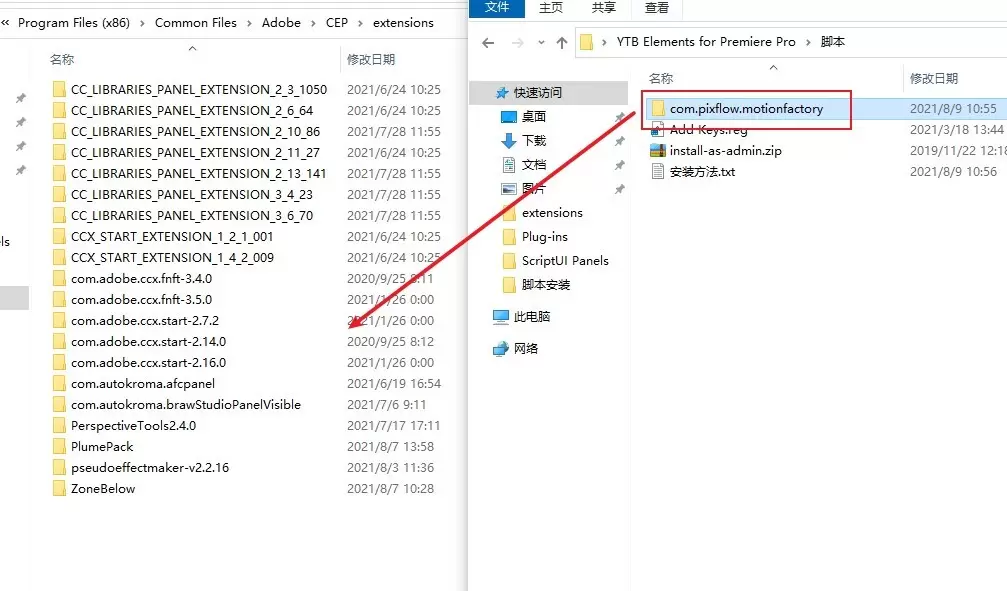
Task: Open extensions folder in quick access
Action: coord(552,213)
